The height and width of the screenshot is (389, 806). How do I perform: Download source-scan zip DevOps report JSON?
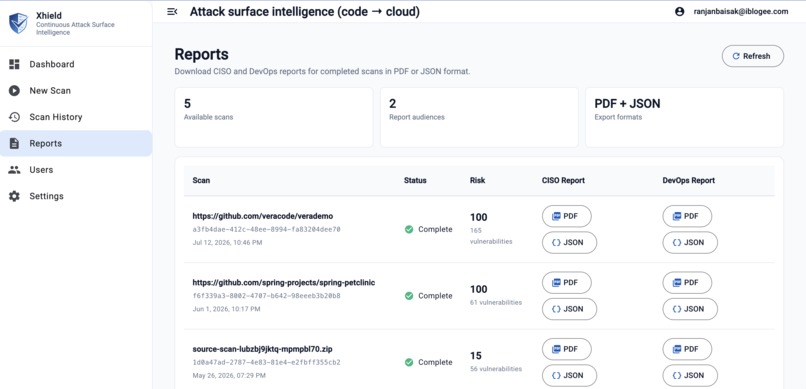pyautogui.click(x=690, y=375)
